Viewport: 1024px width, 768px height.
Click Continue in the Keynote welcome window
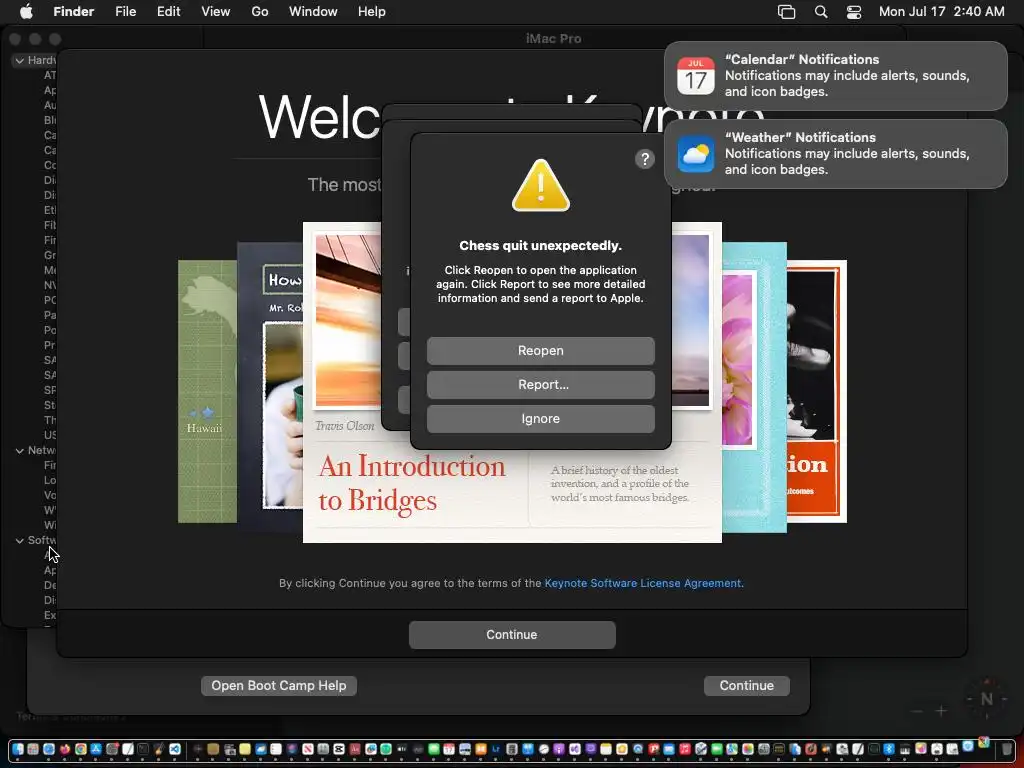click(512, 635)
